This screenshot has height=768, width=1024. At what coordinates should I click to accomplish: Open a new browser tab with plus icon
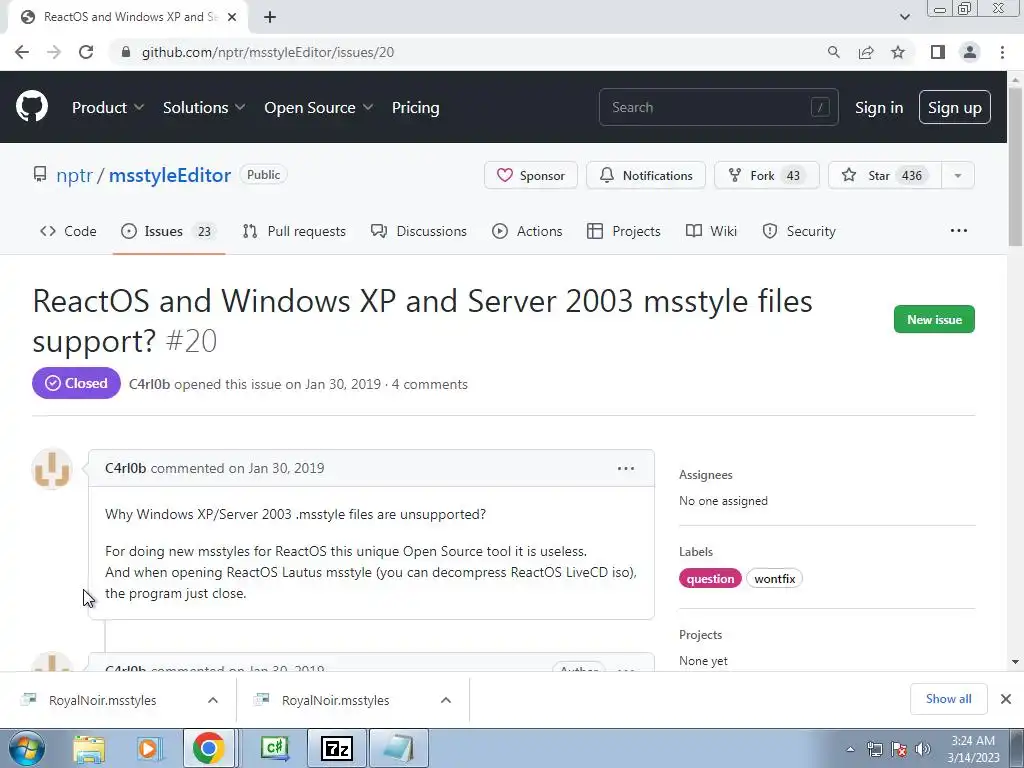[x=270, y=17]
